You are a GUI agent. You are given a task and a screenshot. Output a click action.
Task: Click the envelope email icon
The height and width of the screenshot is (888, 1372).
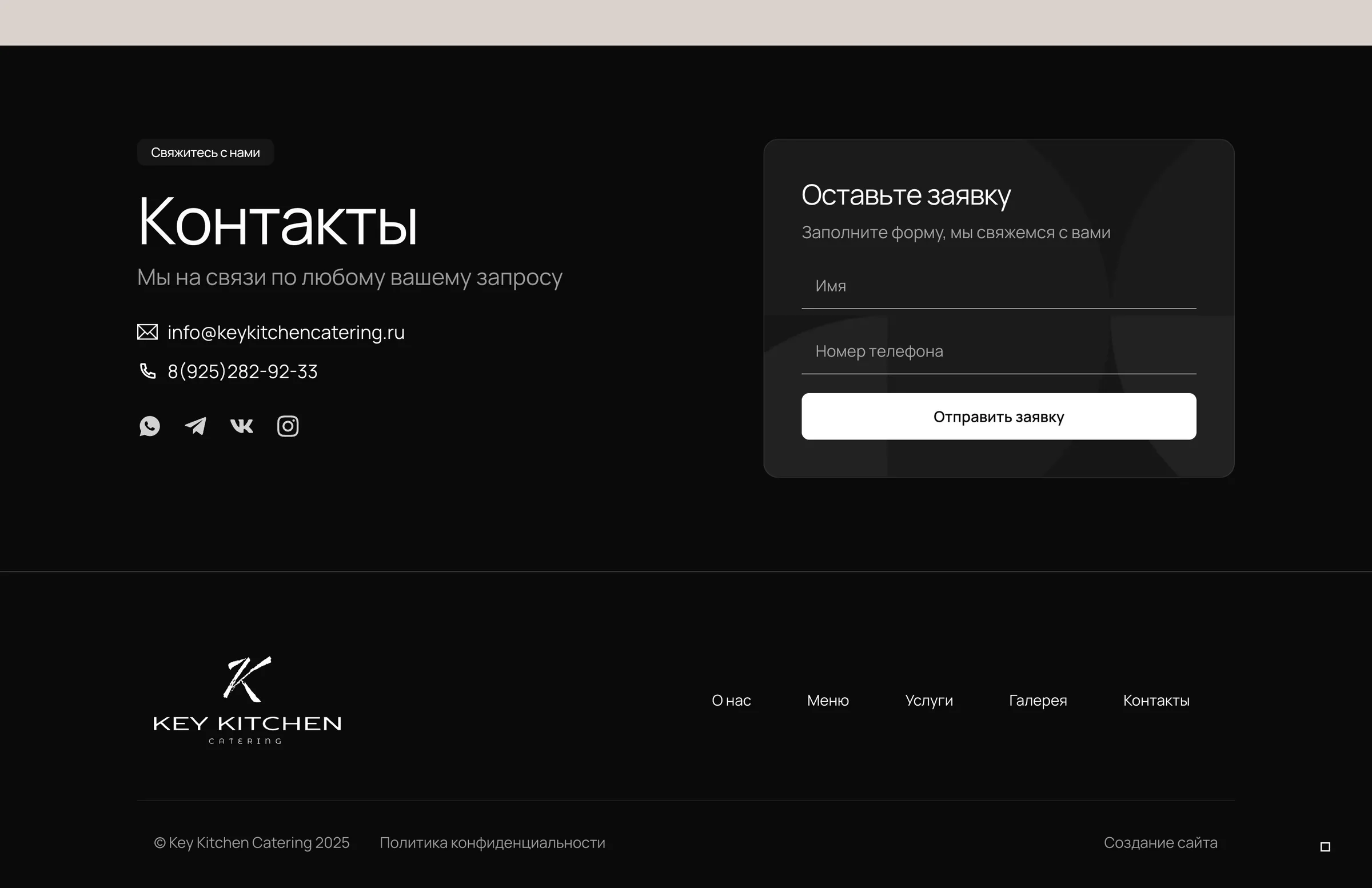[x=147, y=332]
